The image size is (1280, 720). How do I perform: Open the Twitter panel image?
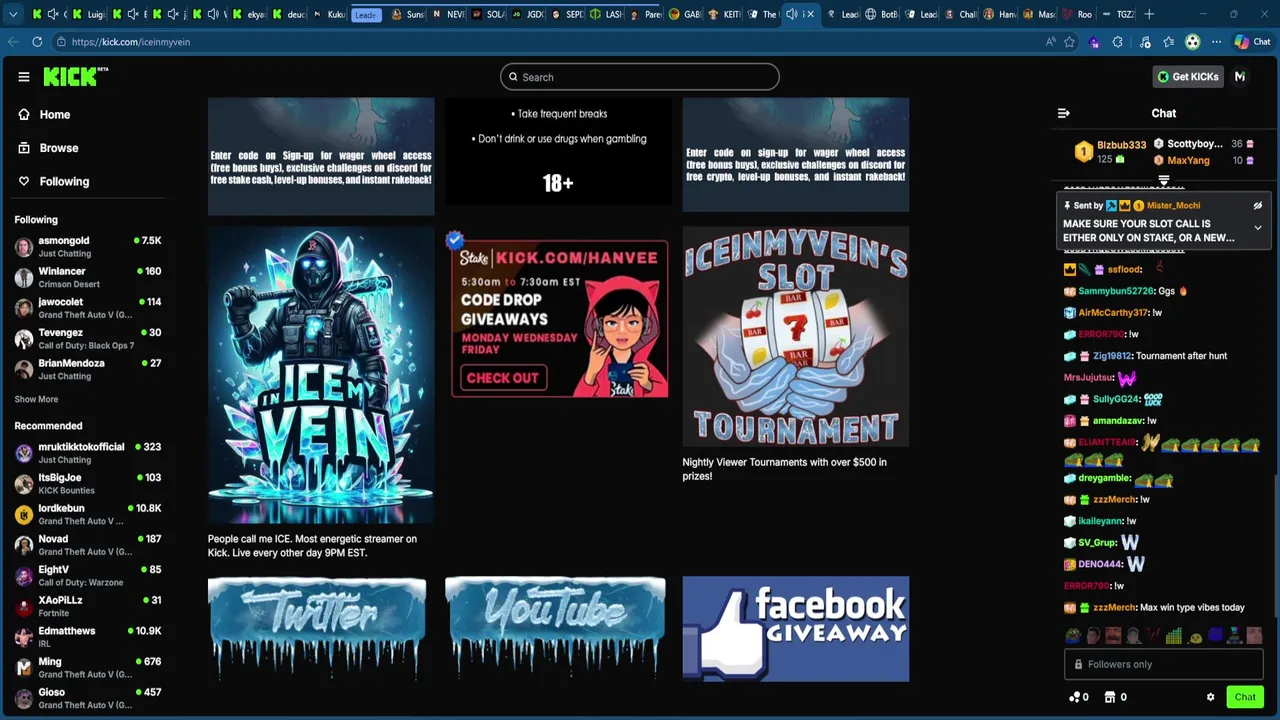317,627
